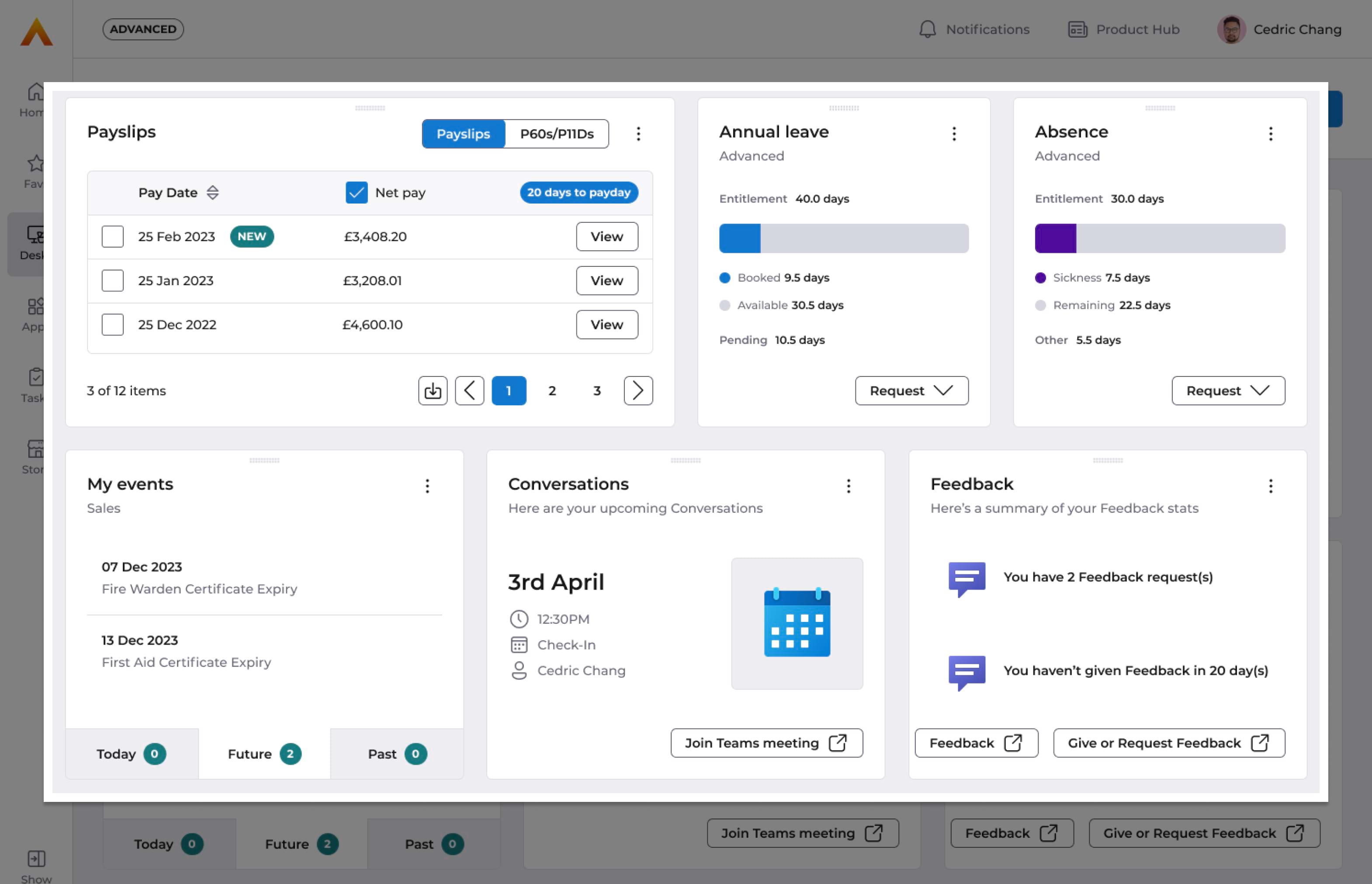Grab the Payslips card drag handle

[x=370, y=108]
